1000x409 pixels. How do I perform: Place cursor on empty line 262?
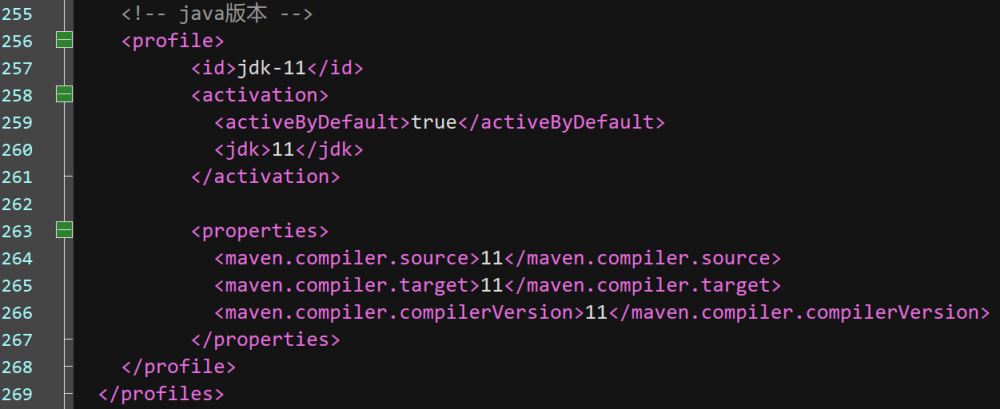[536, 204]
